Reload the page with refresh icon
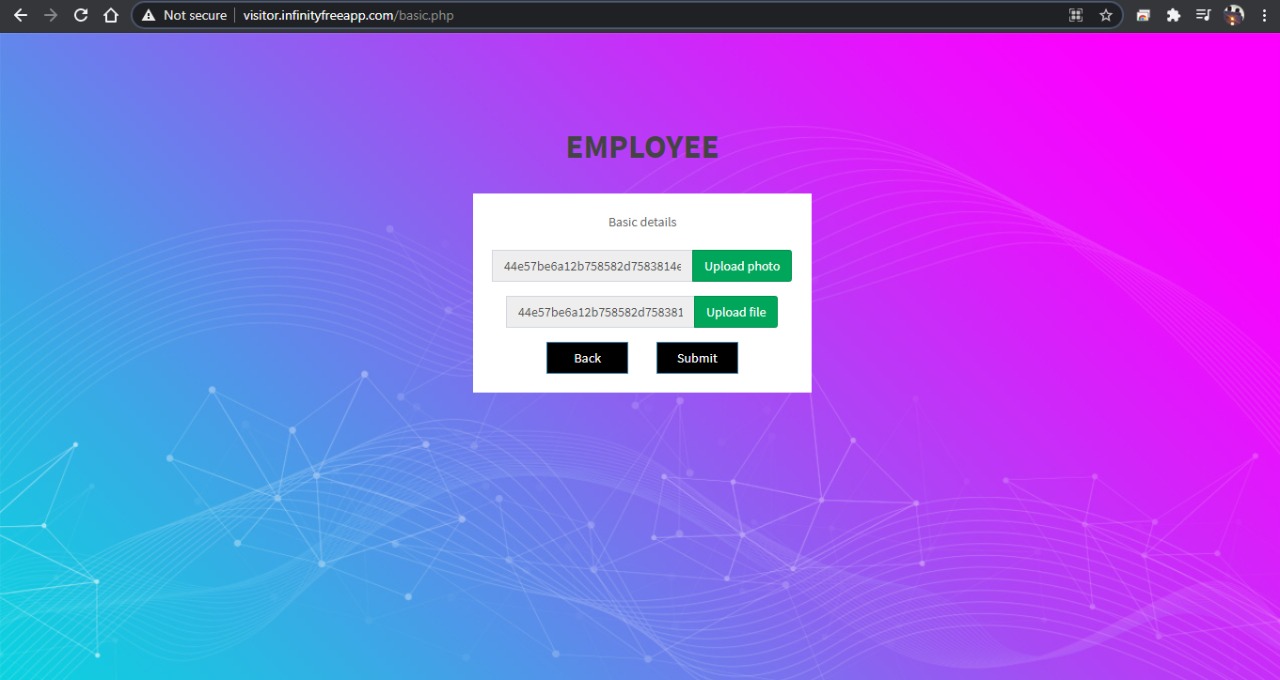The height and width of the screenshot is (680, 1280). pos(81,15)
